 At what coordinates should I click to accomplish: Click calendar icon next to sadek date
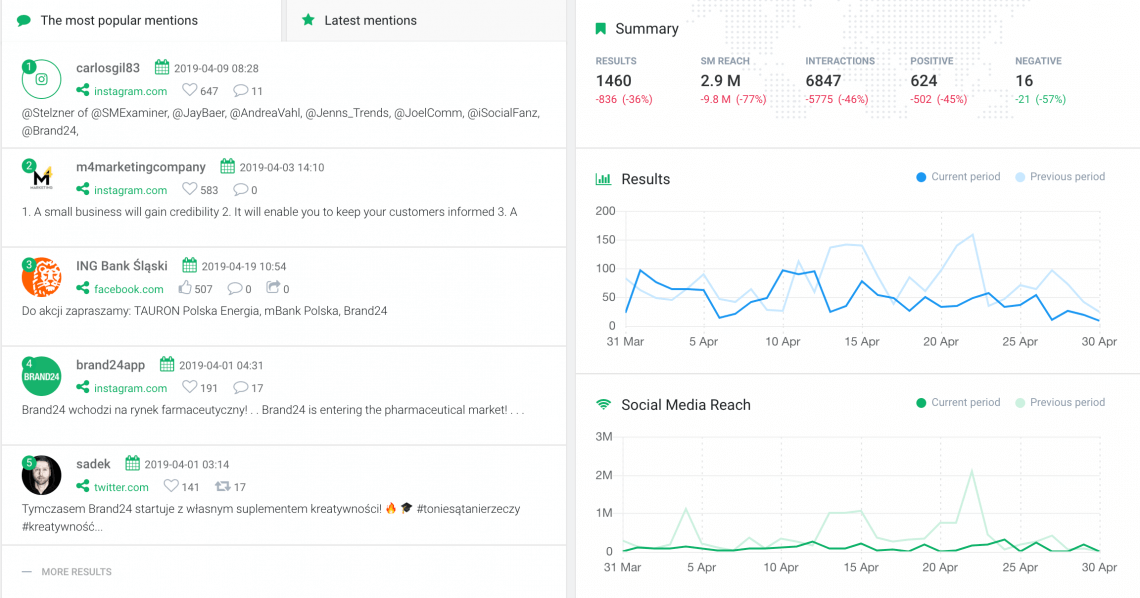(x=132, y=463)
